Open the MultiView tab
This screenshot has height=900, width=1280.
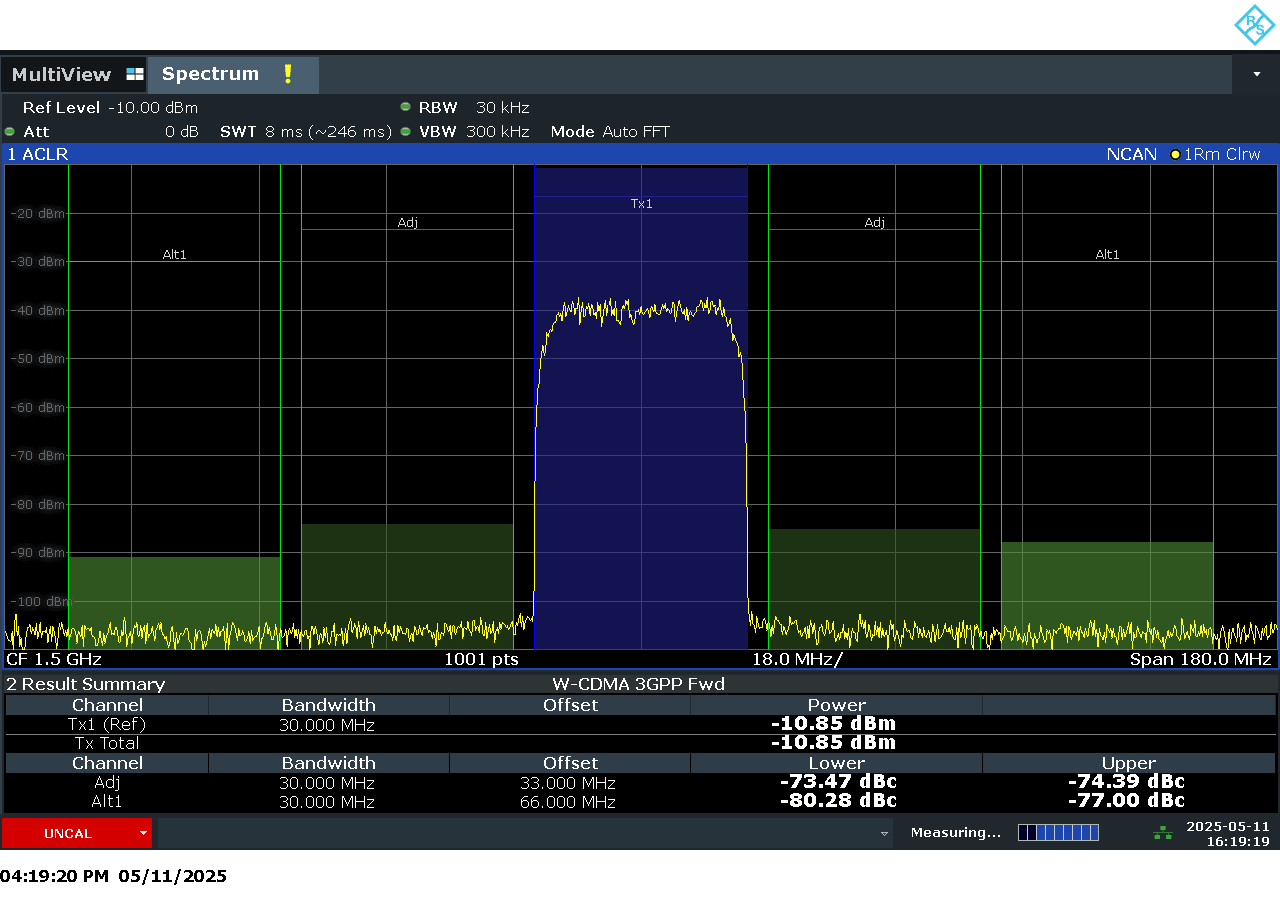[74, 74]
